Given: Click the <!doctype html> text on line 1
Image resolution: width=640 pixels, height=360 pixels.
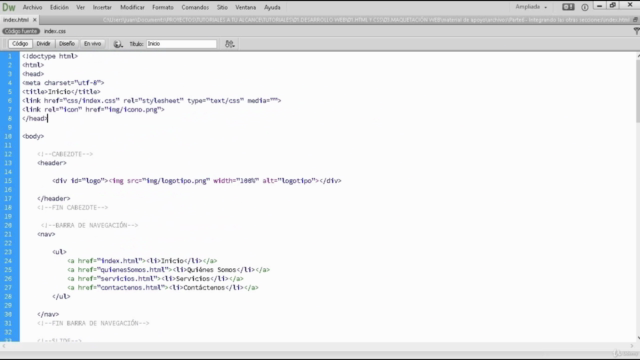Looking at the screenshot, I should [50, 56].
